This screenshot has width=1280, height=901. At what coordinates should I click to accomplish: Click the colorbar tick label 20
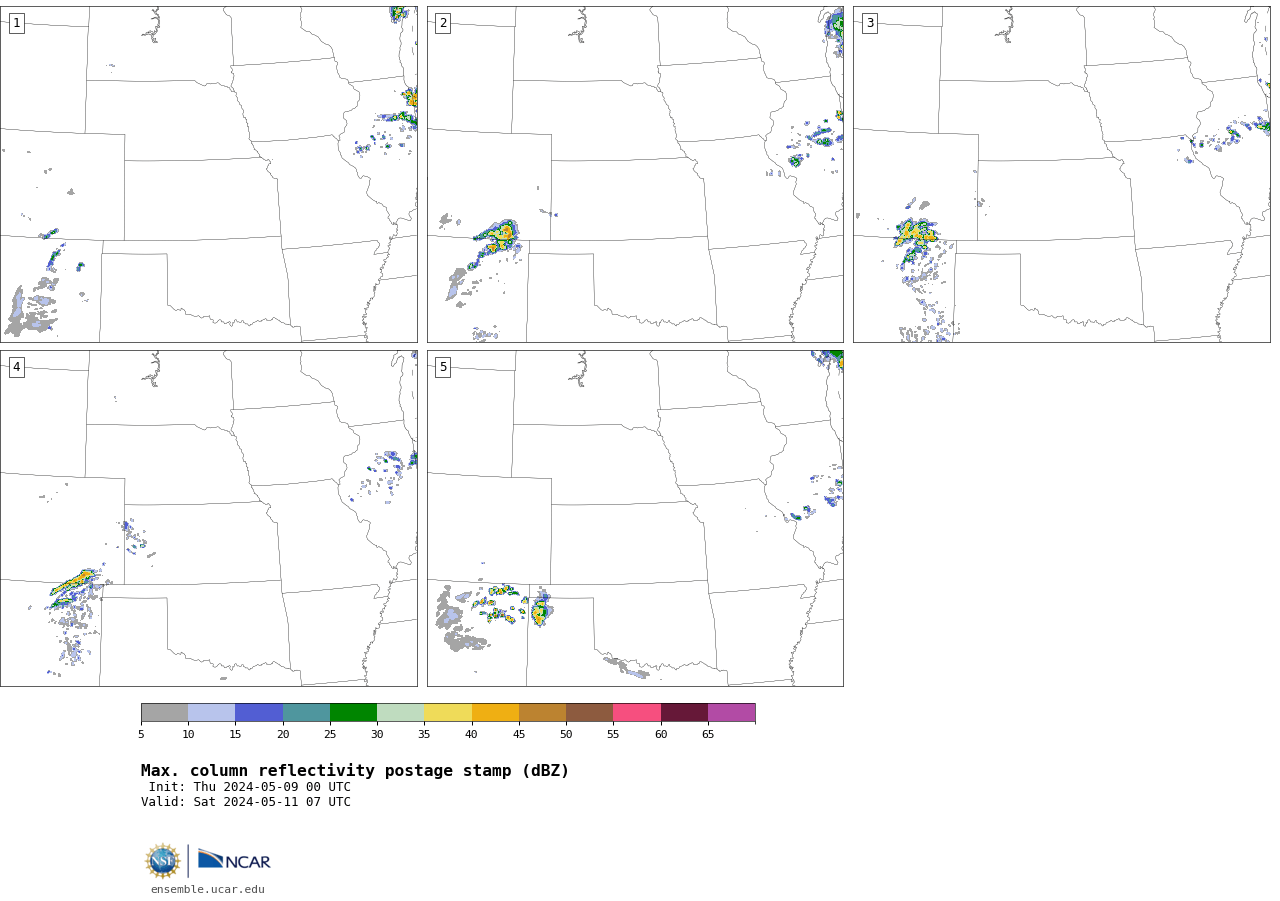click(283, 735)
